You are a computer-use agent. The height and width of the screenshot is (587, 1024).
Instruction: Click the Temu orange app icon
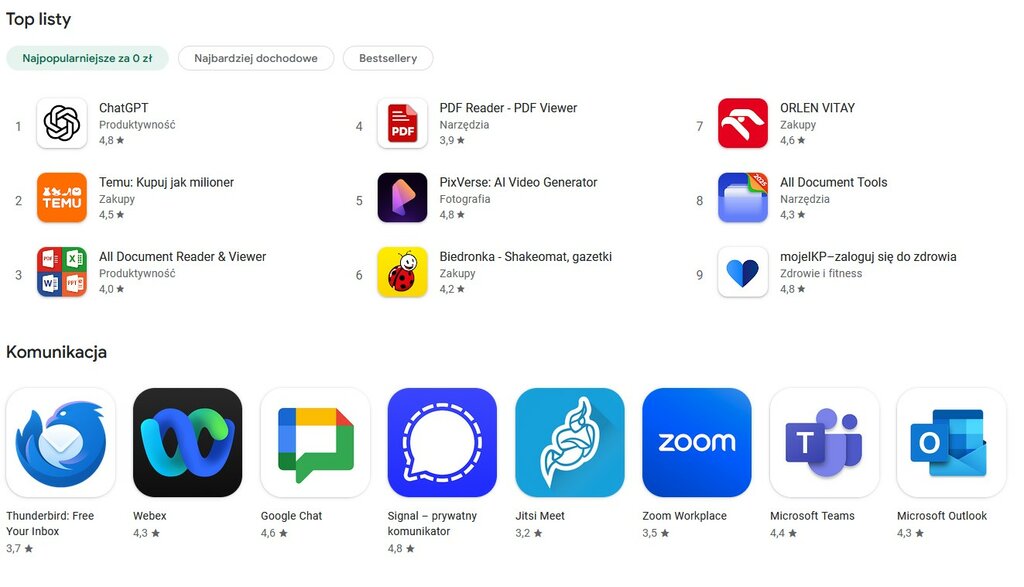(62, 198)
